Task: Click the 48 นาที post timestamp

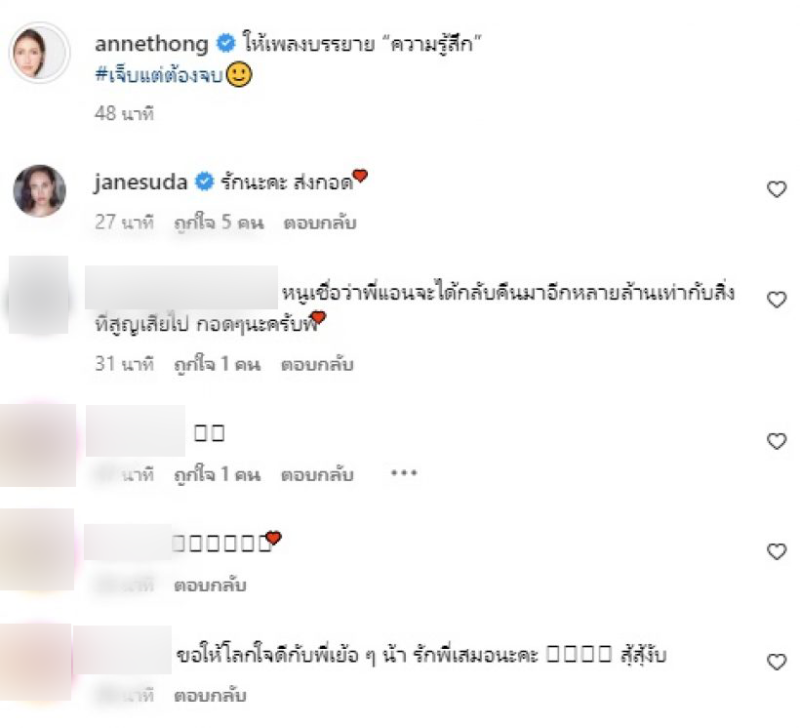Action: click(x=124, y=113)
